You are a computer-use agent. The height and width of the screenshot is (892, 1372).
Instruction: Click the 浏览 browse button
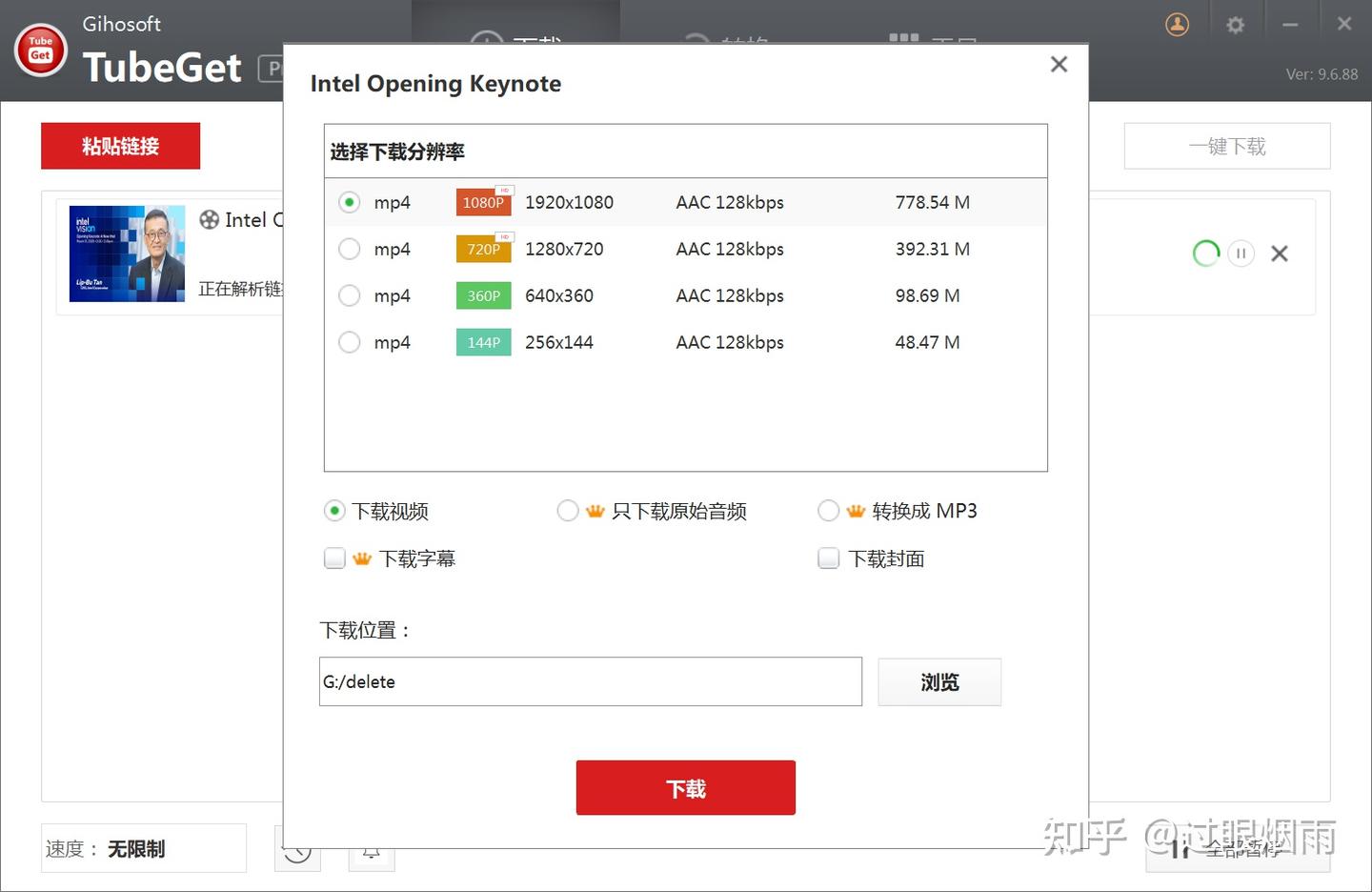coord(939,682)
